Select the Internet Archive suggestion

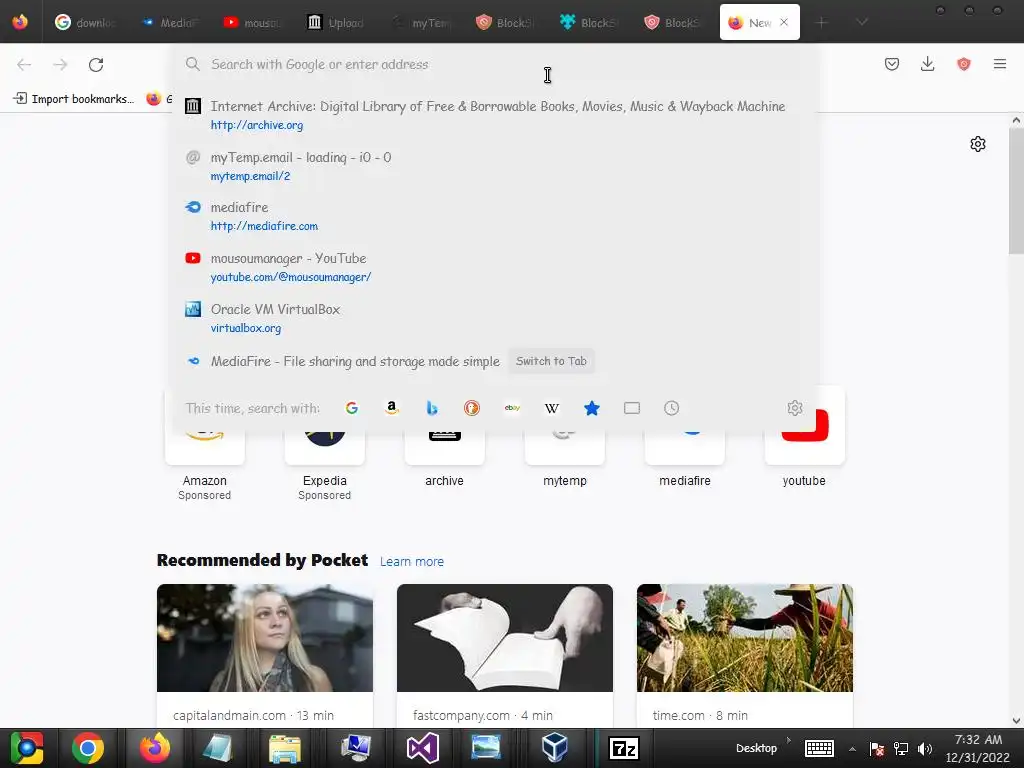click(x=494, y=115)
